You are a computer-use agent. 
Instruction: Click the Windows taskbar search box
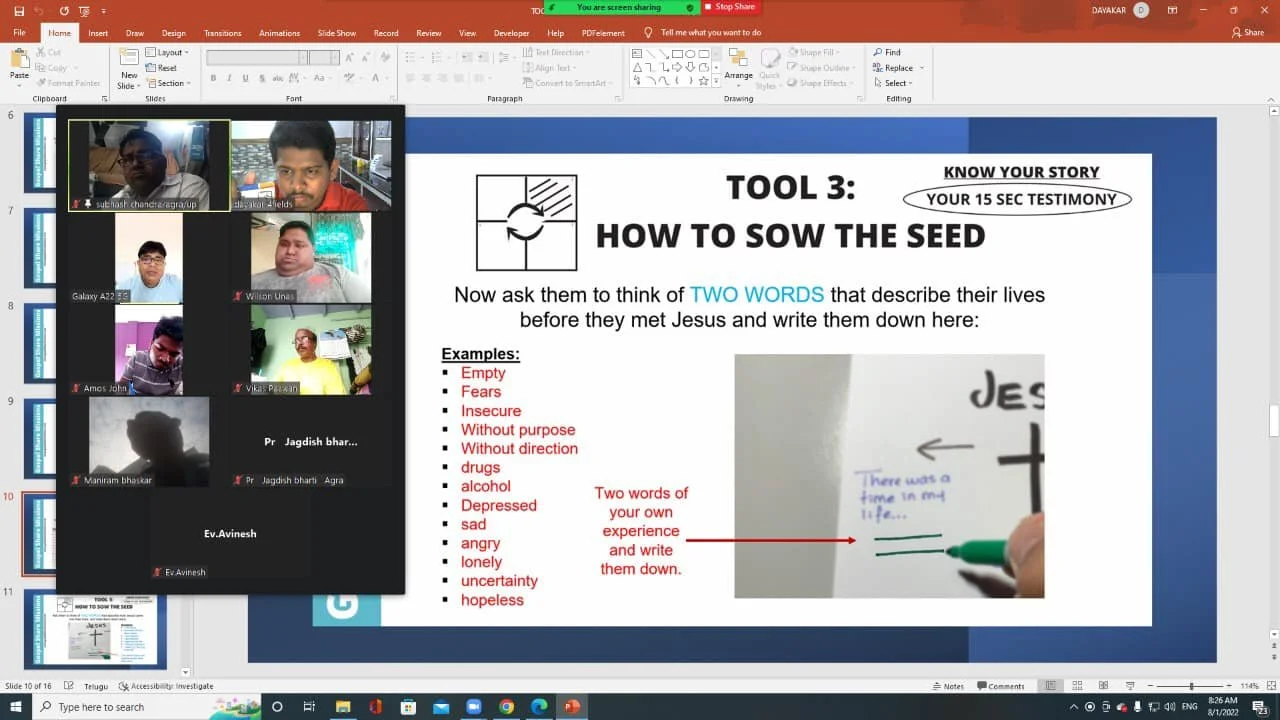(146, 707)
